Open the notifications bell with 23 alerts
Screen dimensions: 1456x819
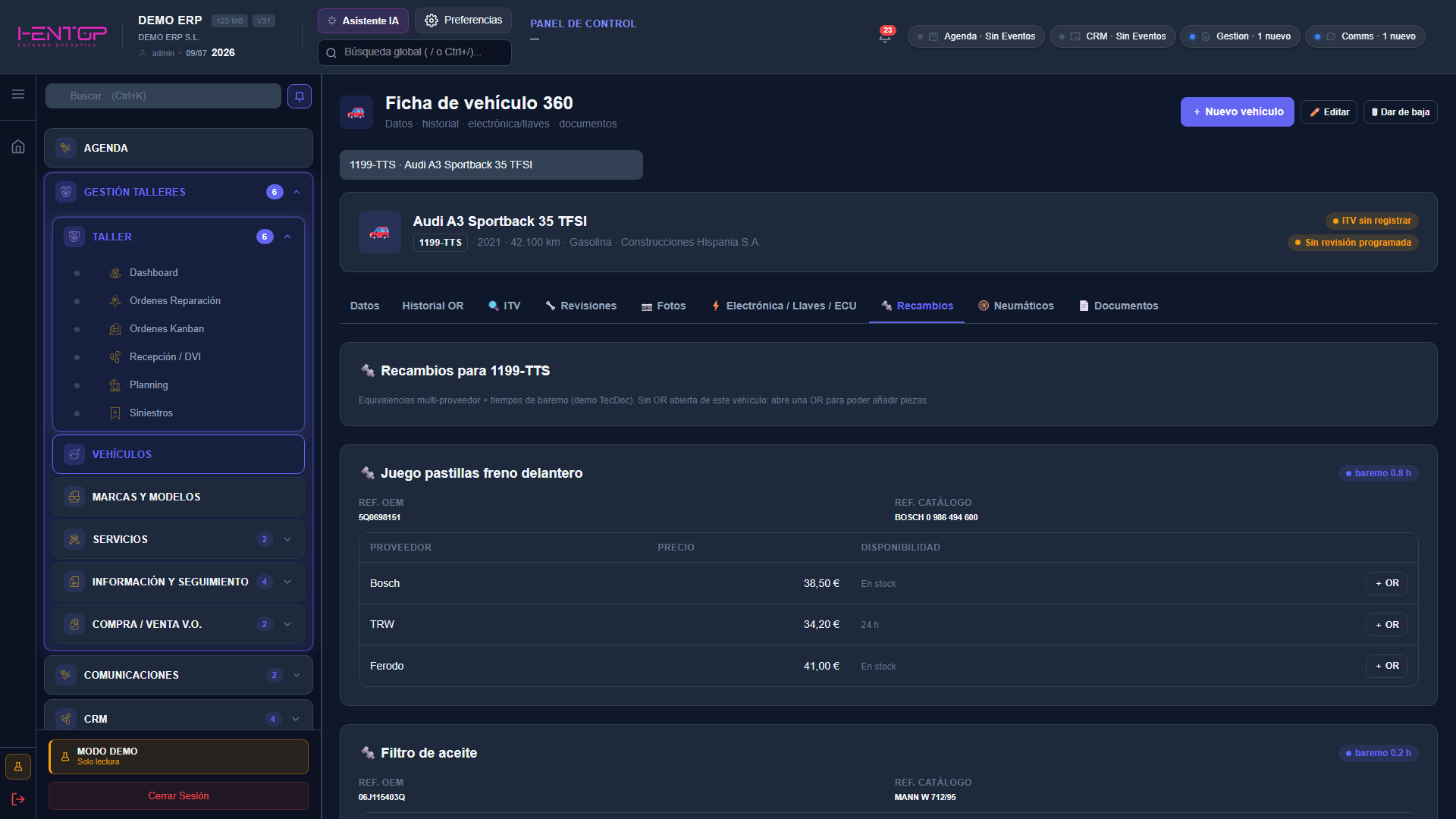885,36
